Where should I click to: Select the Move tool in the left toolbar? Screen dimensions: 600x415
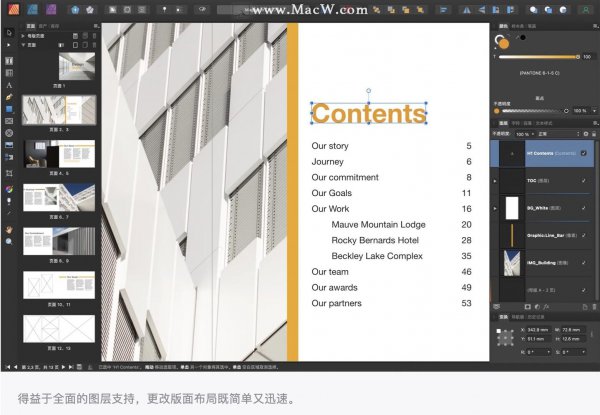click(9, 33)
